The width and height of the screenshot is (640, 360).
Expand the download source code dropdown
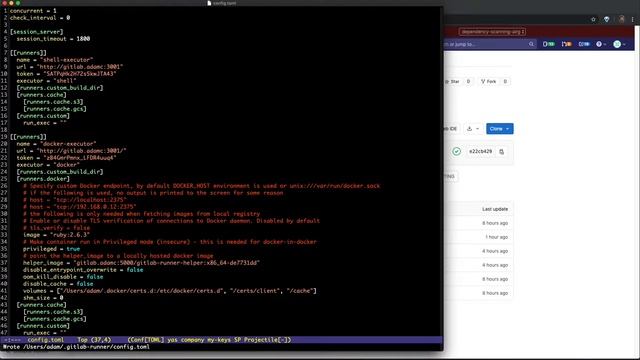coord(473,129)
